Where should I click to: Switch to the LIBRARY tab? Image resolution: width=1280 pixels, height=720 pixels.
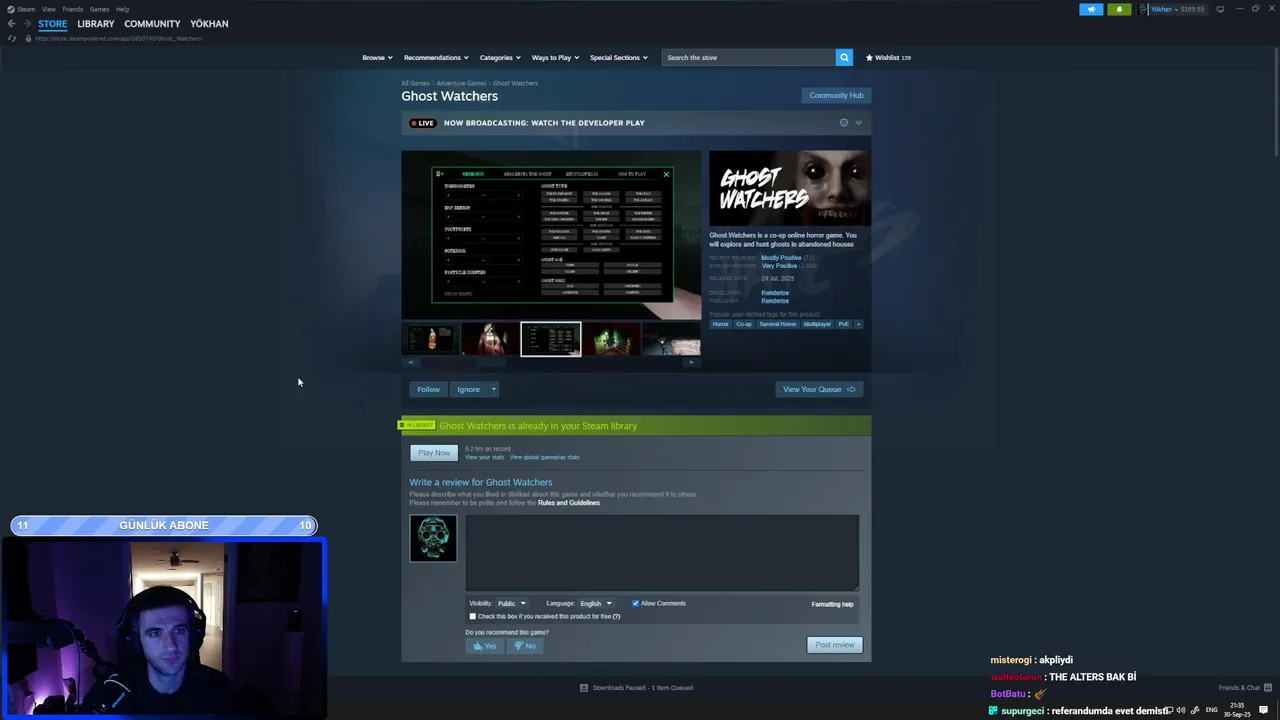pyautogui.click(x=96, y=23)
